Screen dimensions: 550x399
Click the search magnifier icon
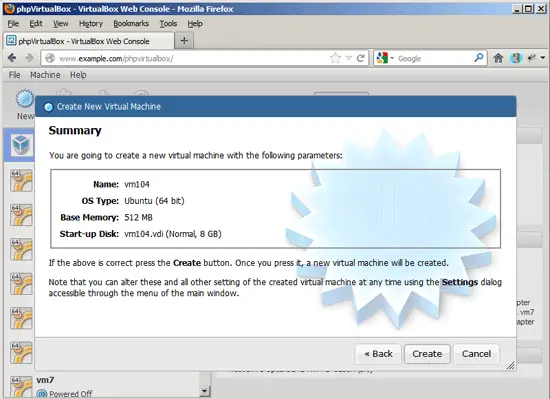coord(479,58)
